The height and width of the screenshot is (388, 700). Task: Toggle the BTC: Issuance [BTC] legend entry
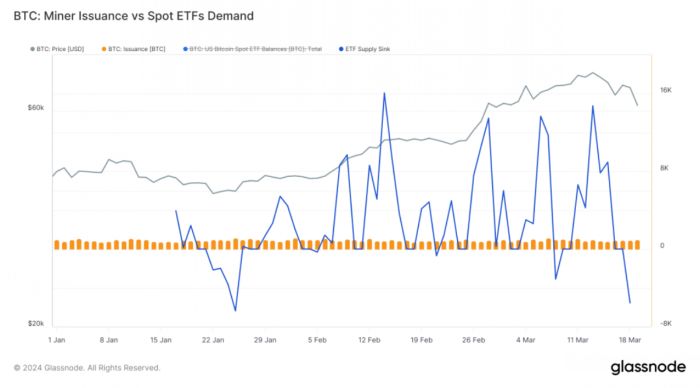(133, 49)
